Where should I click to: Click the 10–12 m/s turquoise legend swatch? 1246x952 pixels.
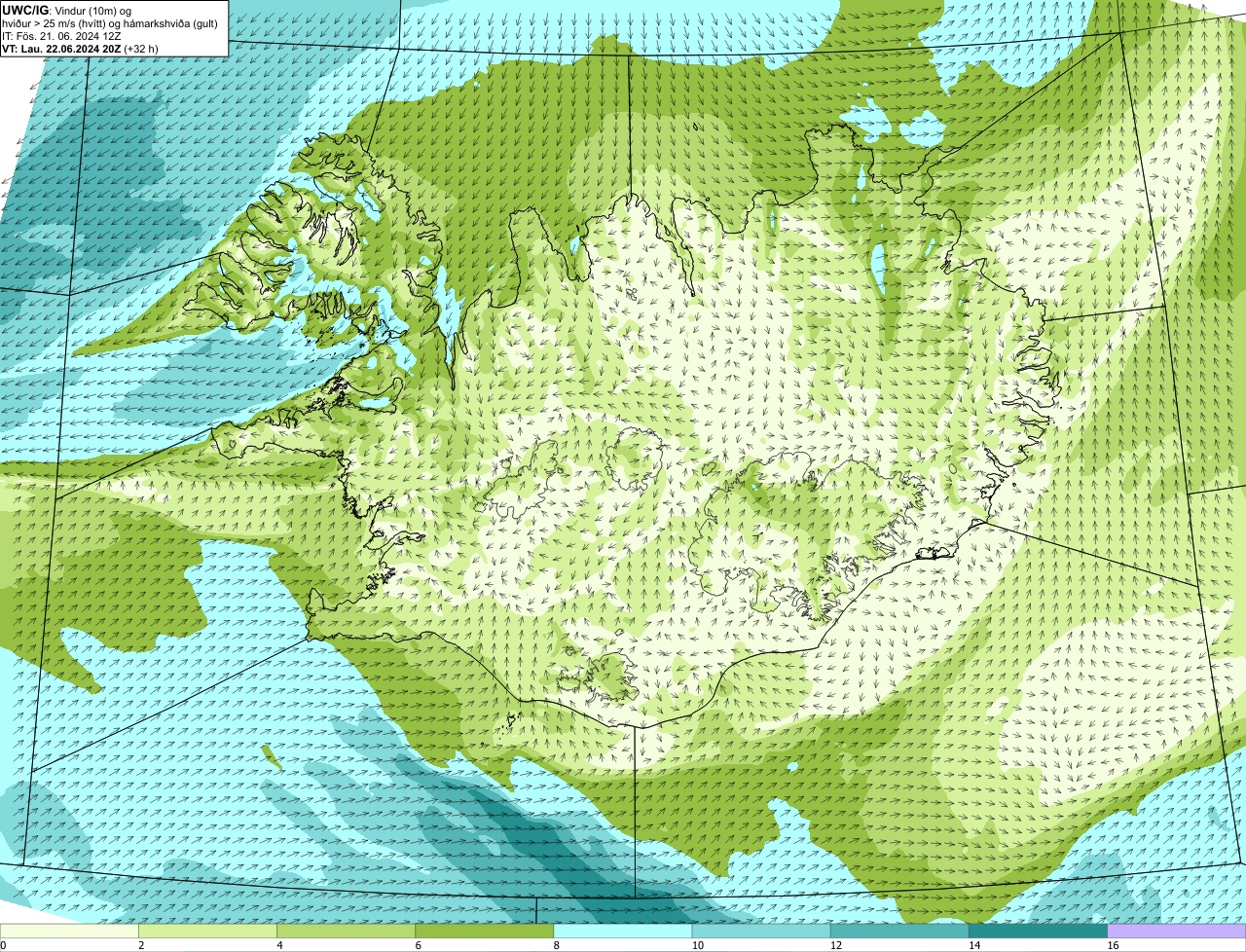click(x=761, y=932)
